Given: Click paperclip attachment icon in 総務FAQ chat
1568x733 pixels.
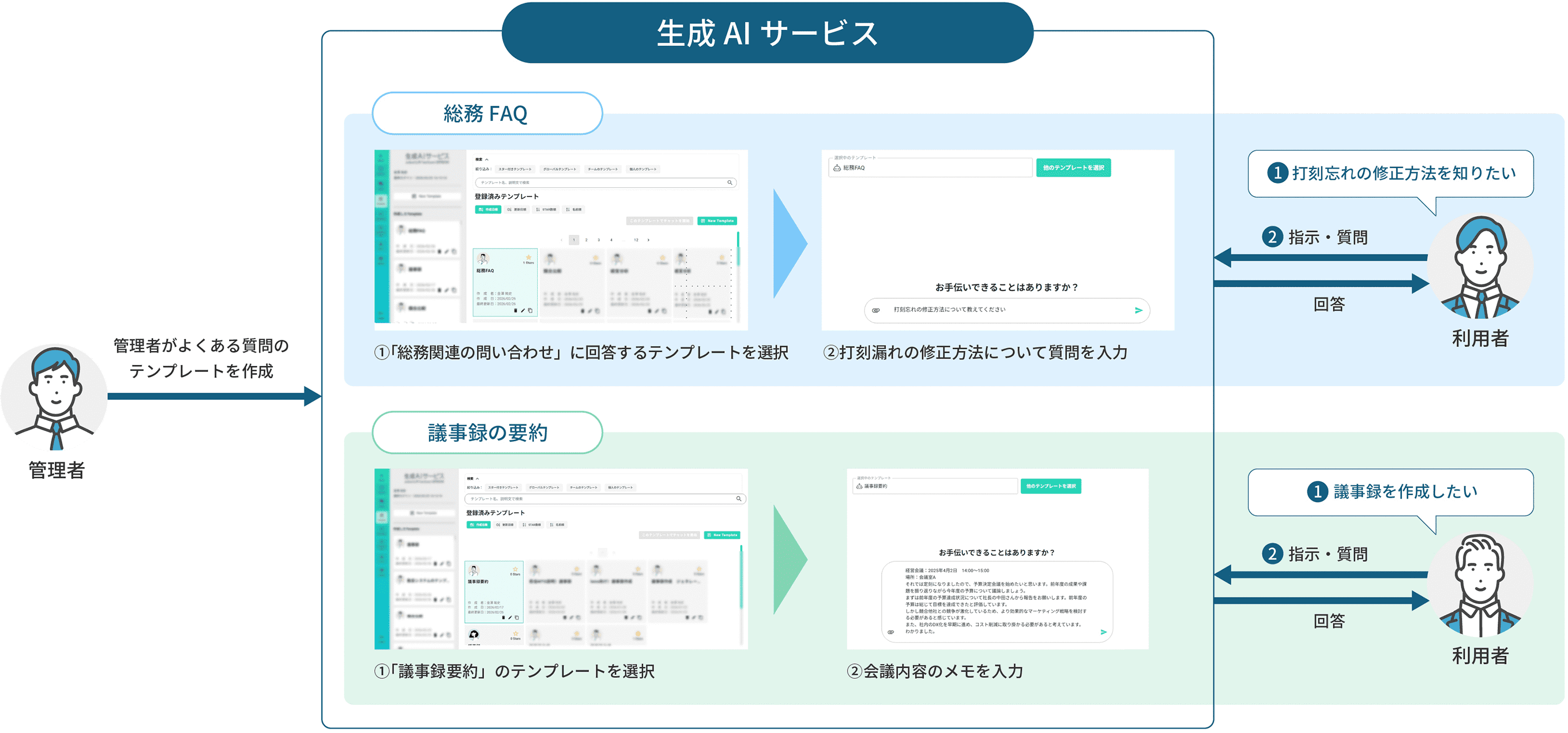Looking at the screenshot, I should [x=876, y=310].
